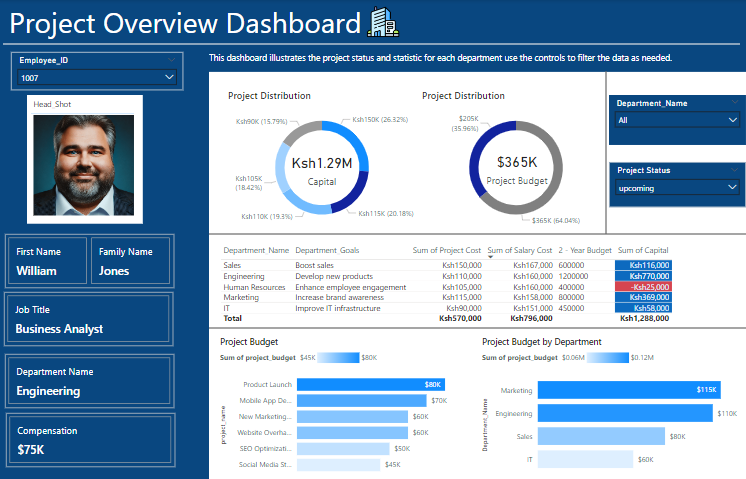746x479 pixels.
Task: Click the Ksh116,000 capital cell
Action: 643,265
